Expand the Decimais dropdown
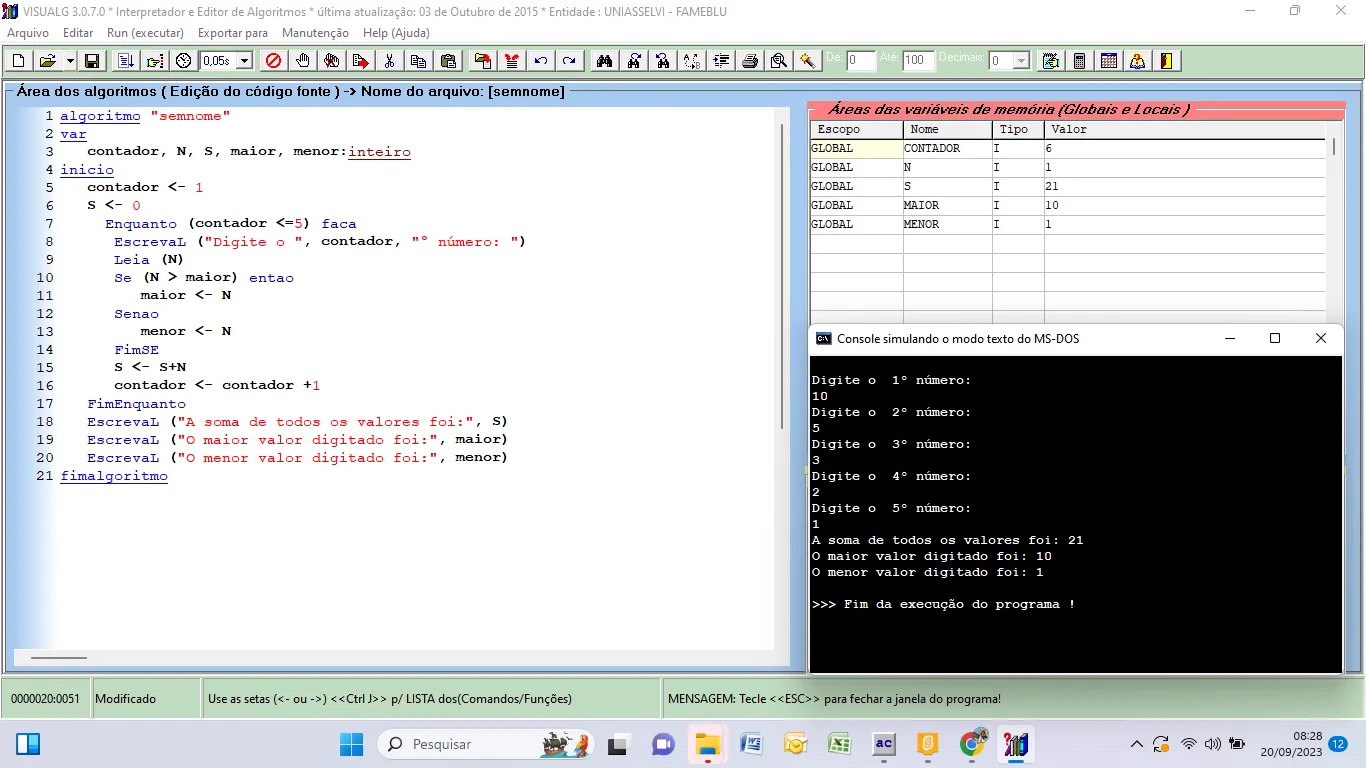Screen dimensions: 1366x768 pyautogui.click(x=1021, y=61)
